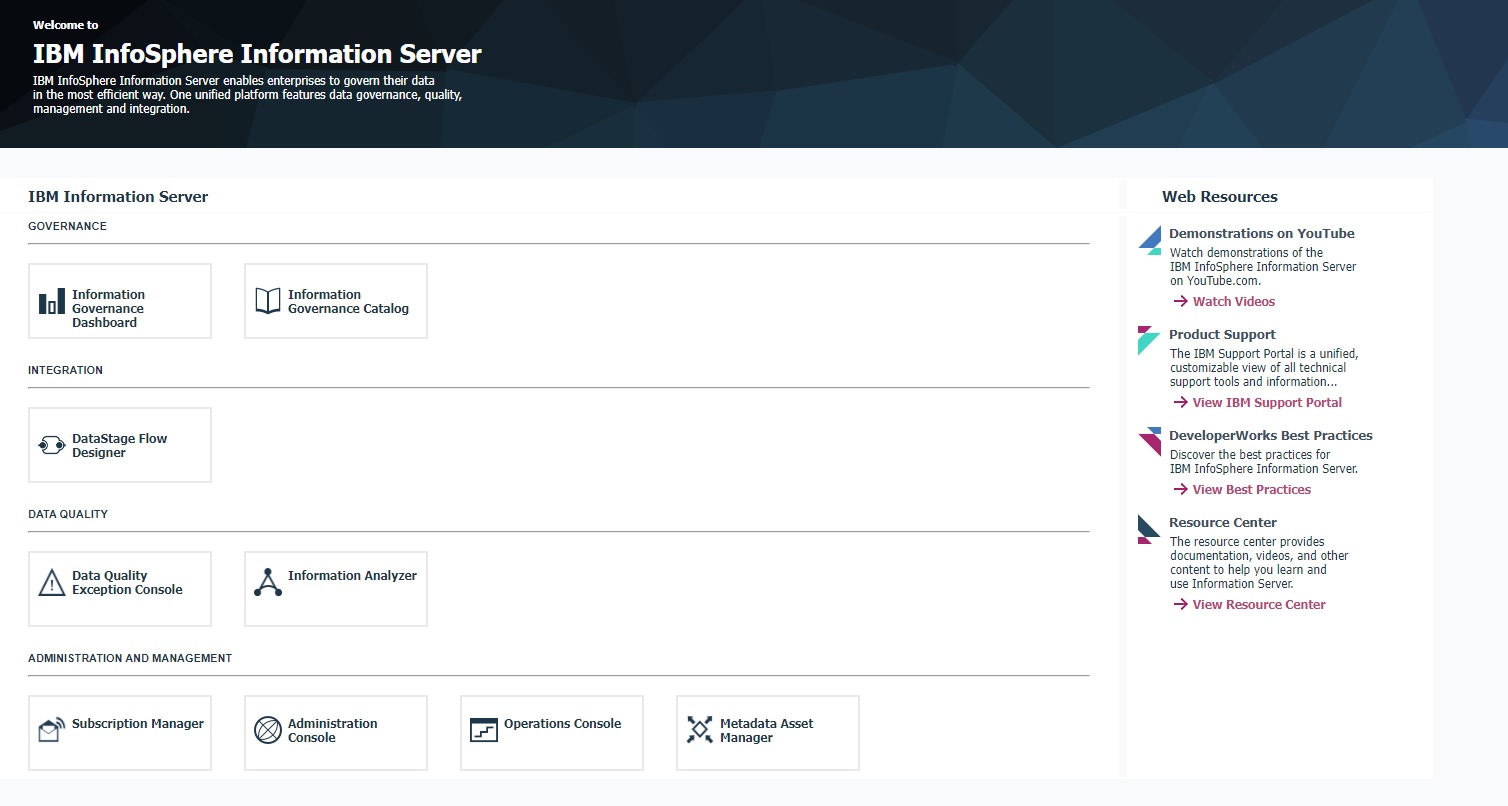Click the Information Governance Catalog book icon
This screenshot has height=806, width=1508.
coord(268,301)
